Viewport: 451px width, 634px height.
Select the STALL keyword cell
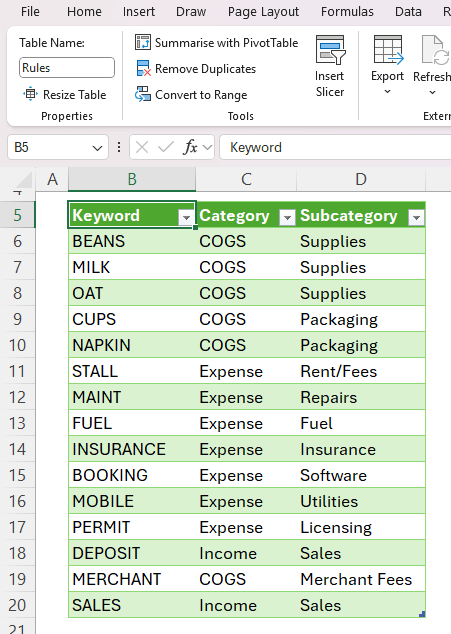click(x=132, y=371)
